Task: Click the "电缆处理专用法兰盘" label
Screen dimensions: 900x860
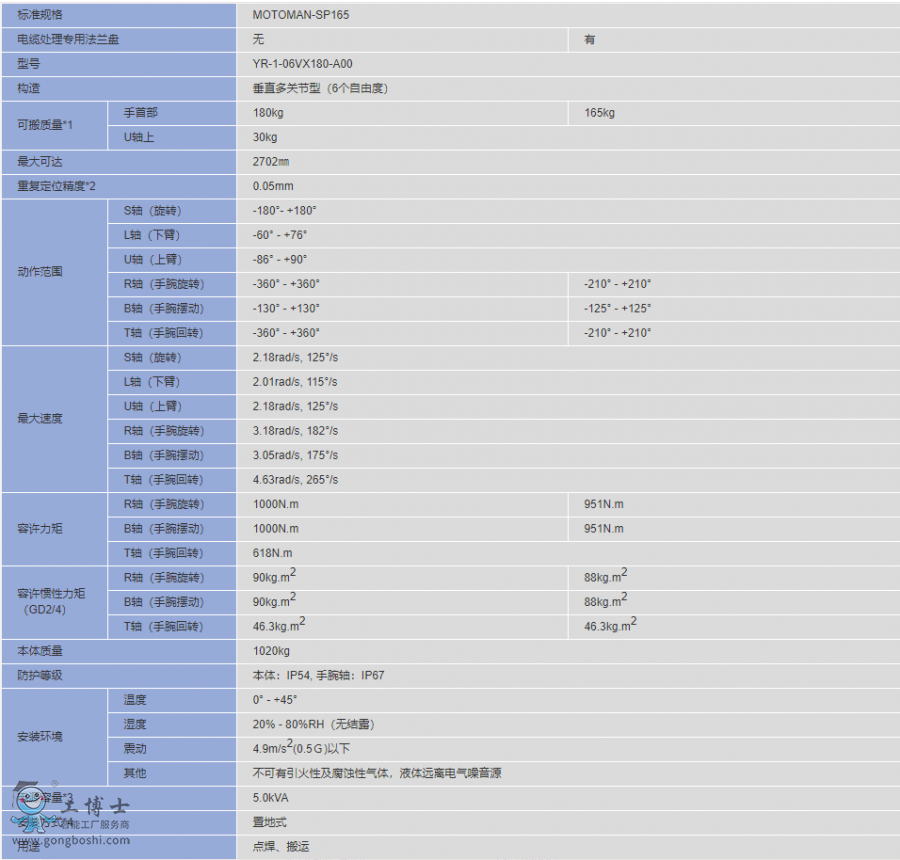Action: 68,40
